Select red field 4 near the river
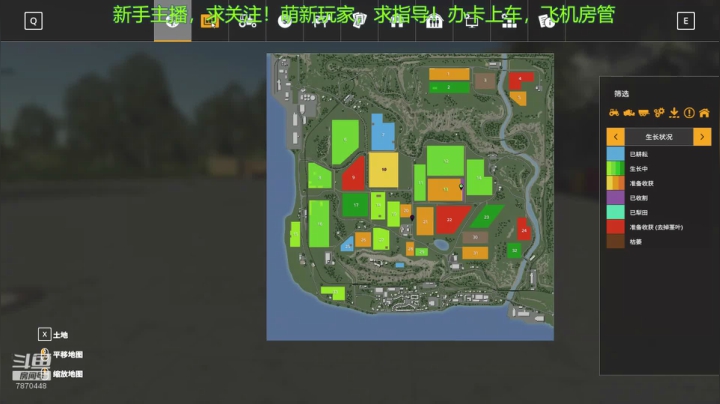 point(519,79)
